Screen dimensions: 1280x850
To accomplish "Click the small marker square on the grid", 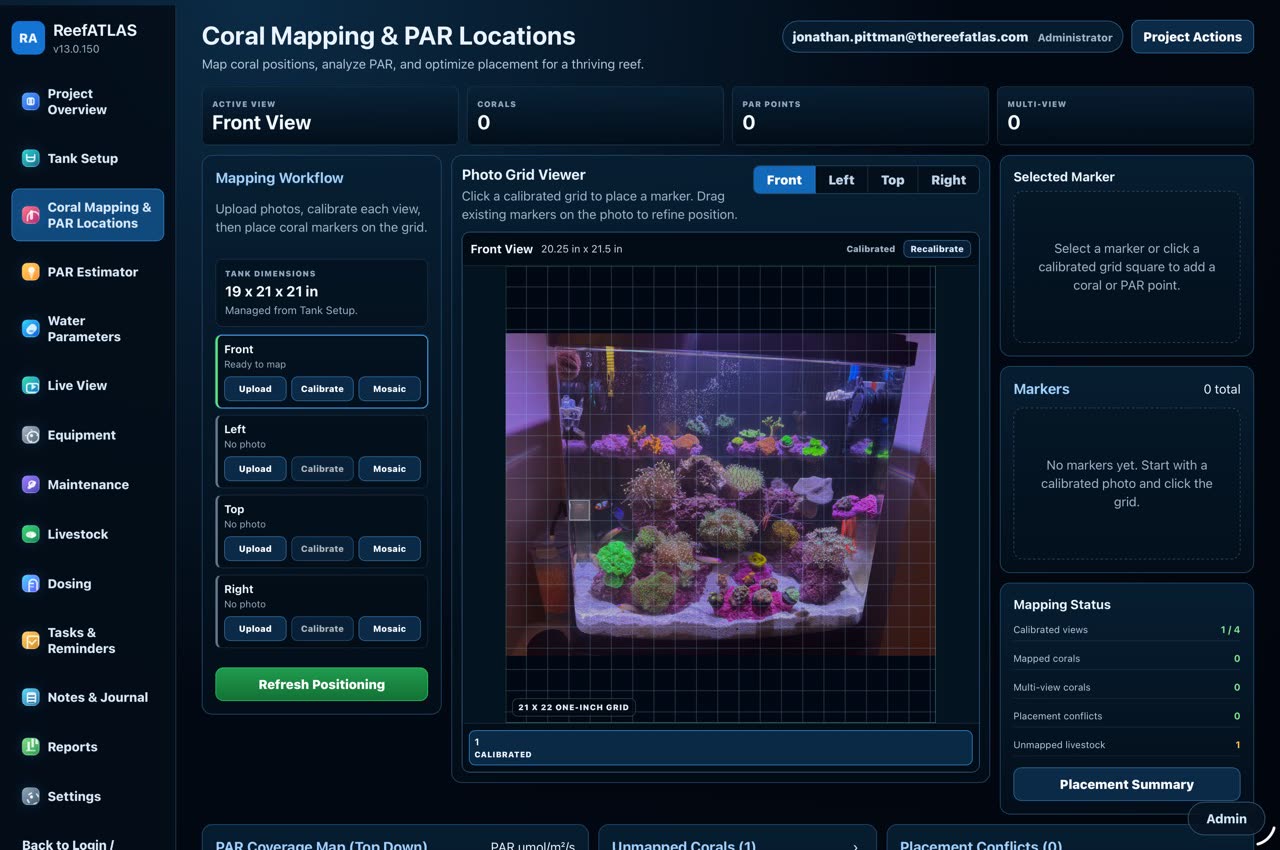I will (x=580, y=510).
